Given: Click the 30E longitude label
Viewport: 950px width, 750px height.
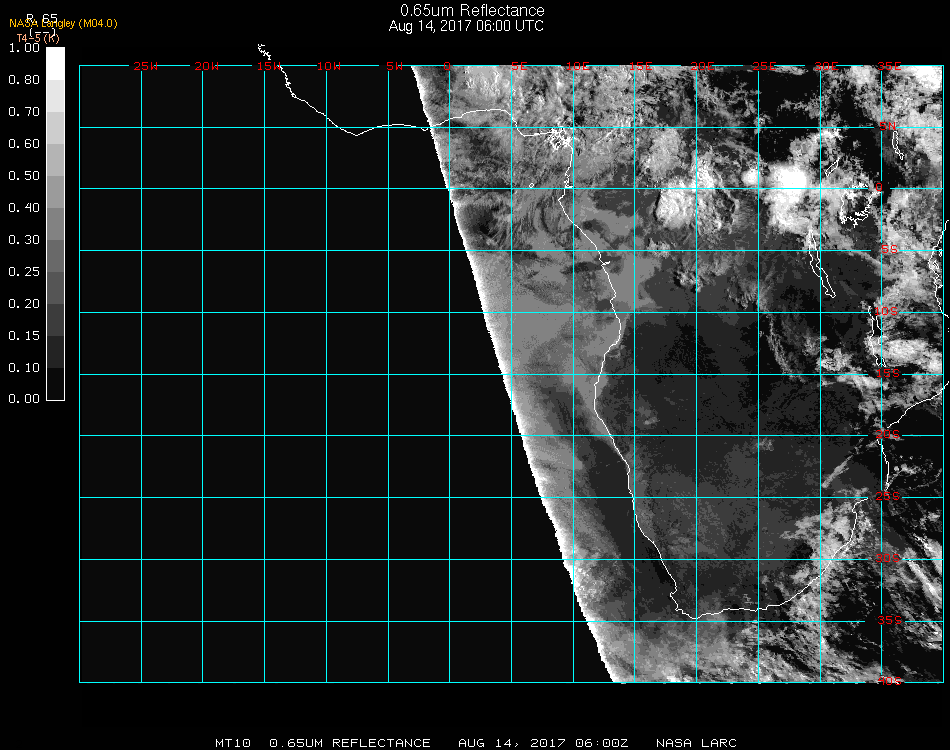Looking at the screenshot, I should click(826, 66).
